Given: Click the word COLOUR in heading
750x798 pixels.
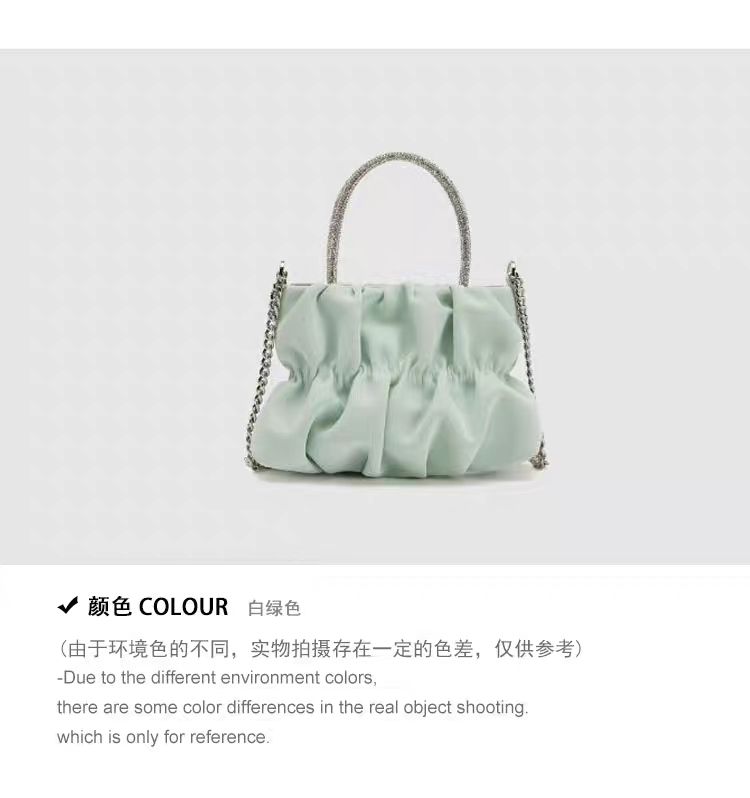Looking at the screenshot, I should (x=183, y=607).
